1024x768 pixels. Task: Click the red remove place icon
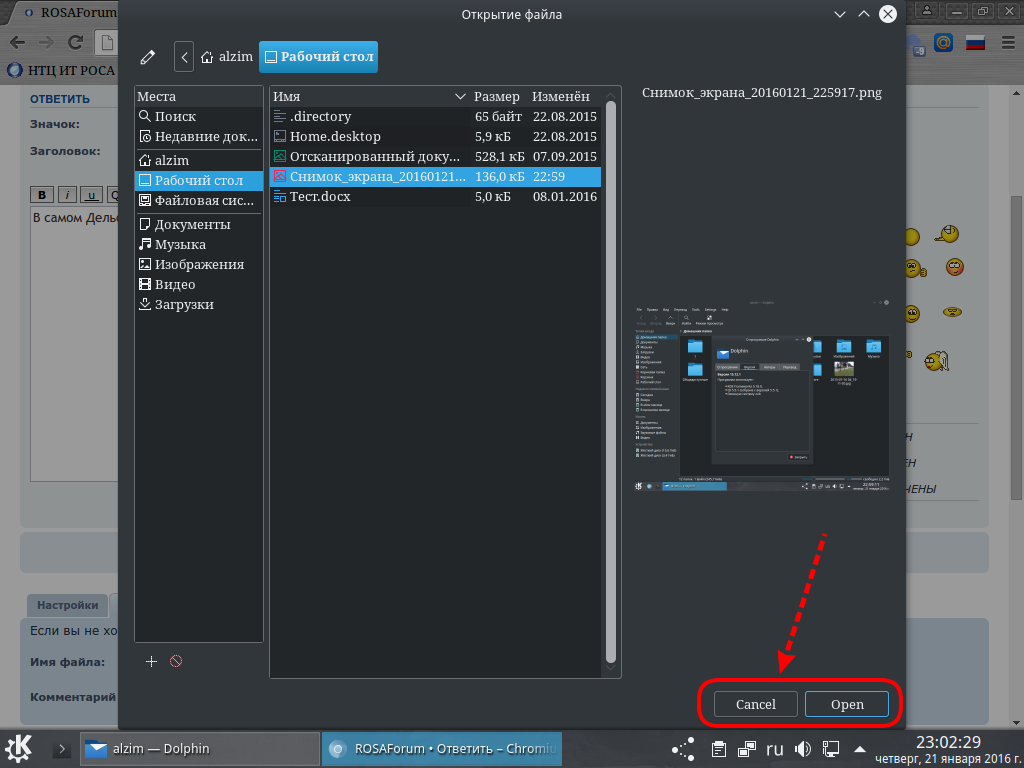176,661
